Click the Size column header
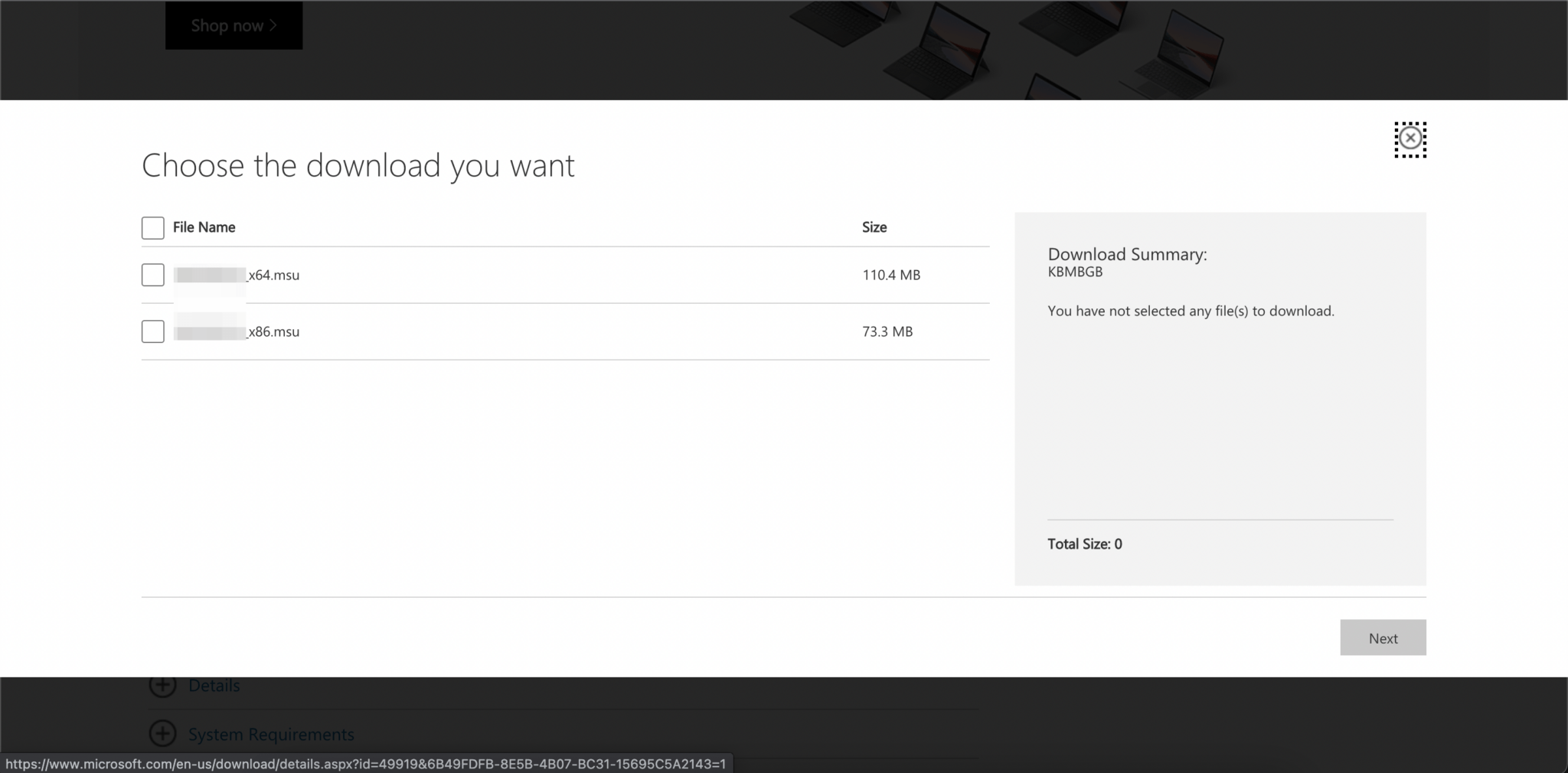This screenshot has height=773, width=1568. (x=874, y=227)
